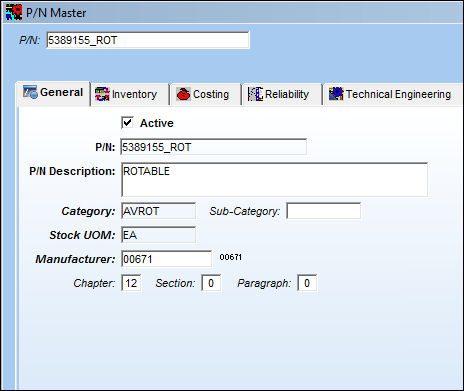Uncheck the Active checkbox

click(x=127, y=123)
